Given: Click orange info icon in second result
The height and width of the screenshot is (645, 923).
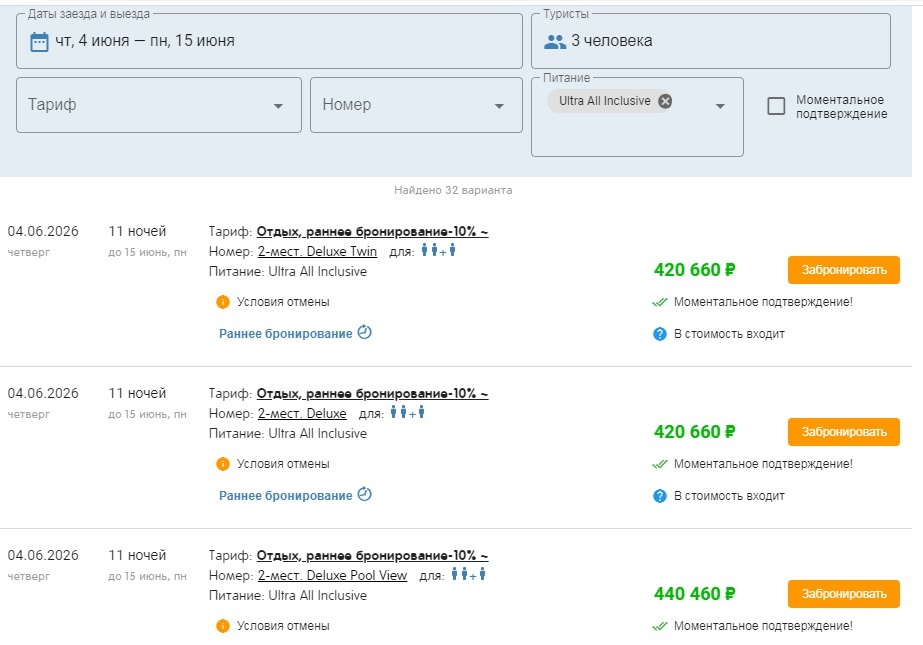Looking at the screenshot, I should point(222,464).
